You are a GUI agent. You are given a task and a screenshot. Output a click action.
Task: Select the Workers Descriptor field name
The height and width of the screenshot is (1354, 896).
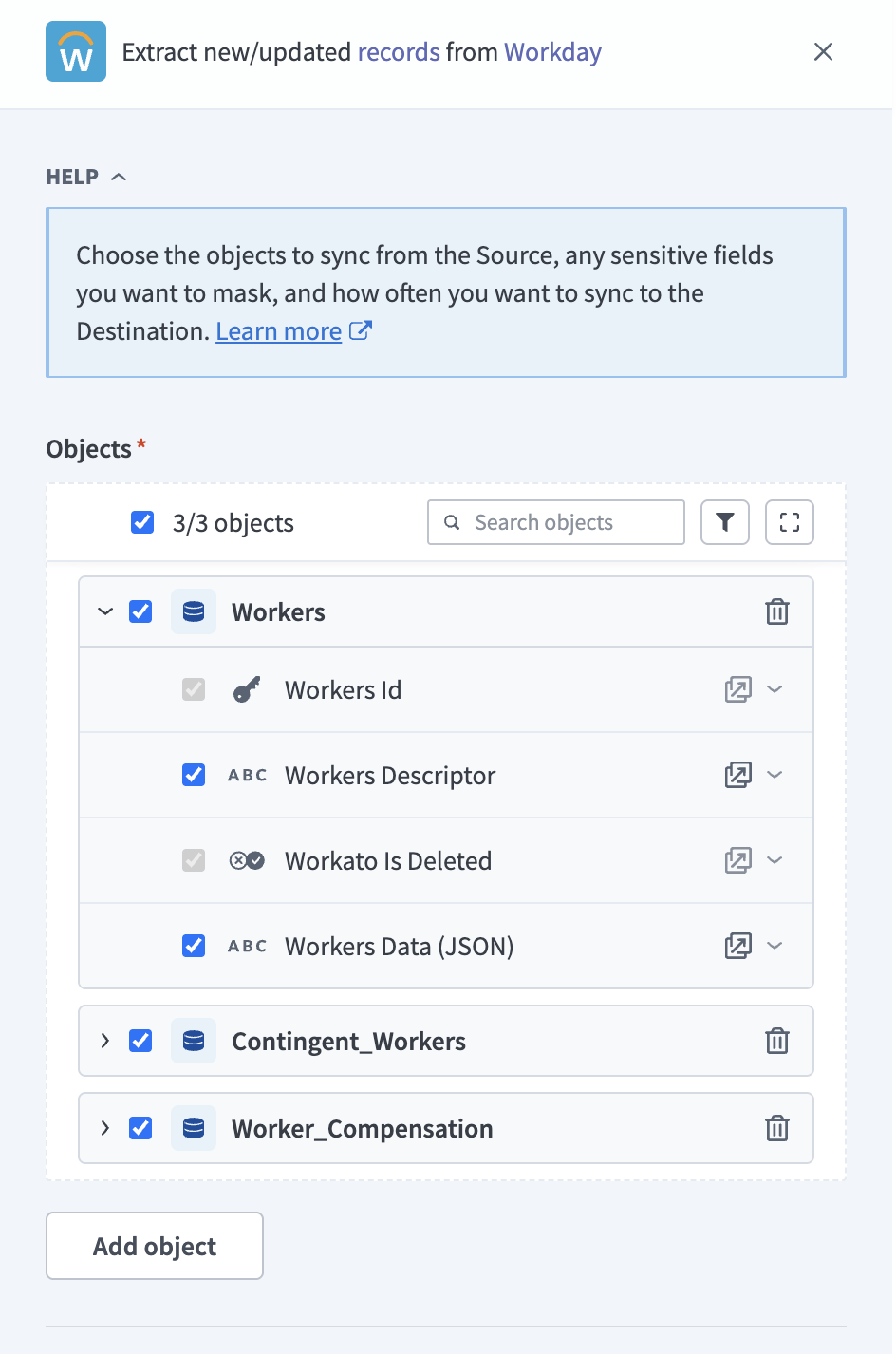[x=390, y=776]
